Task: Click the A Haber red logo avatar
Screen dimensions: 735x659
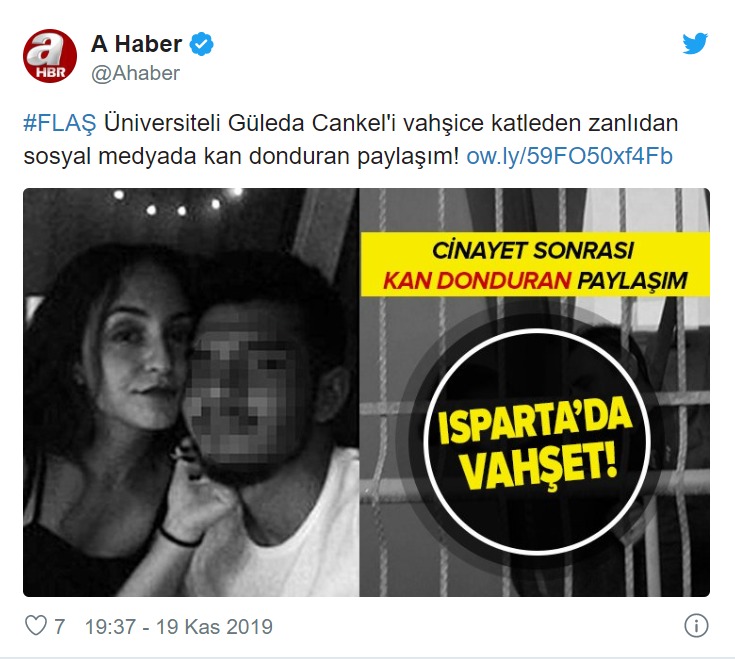Action: pyautogui.click(x=50, y=56)
